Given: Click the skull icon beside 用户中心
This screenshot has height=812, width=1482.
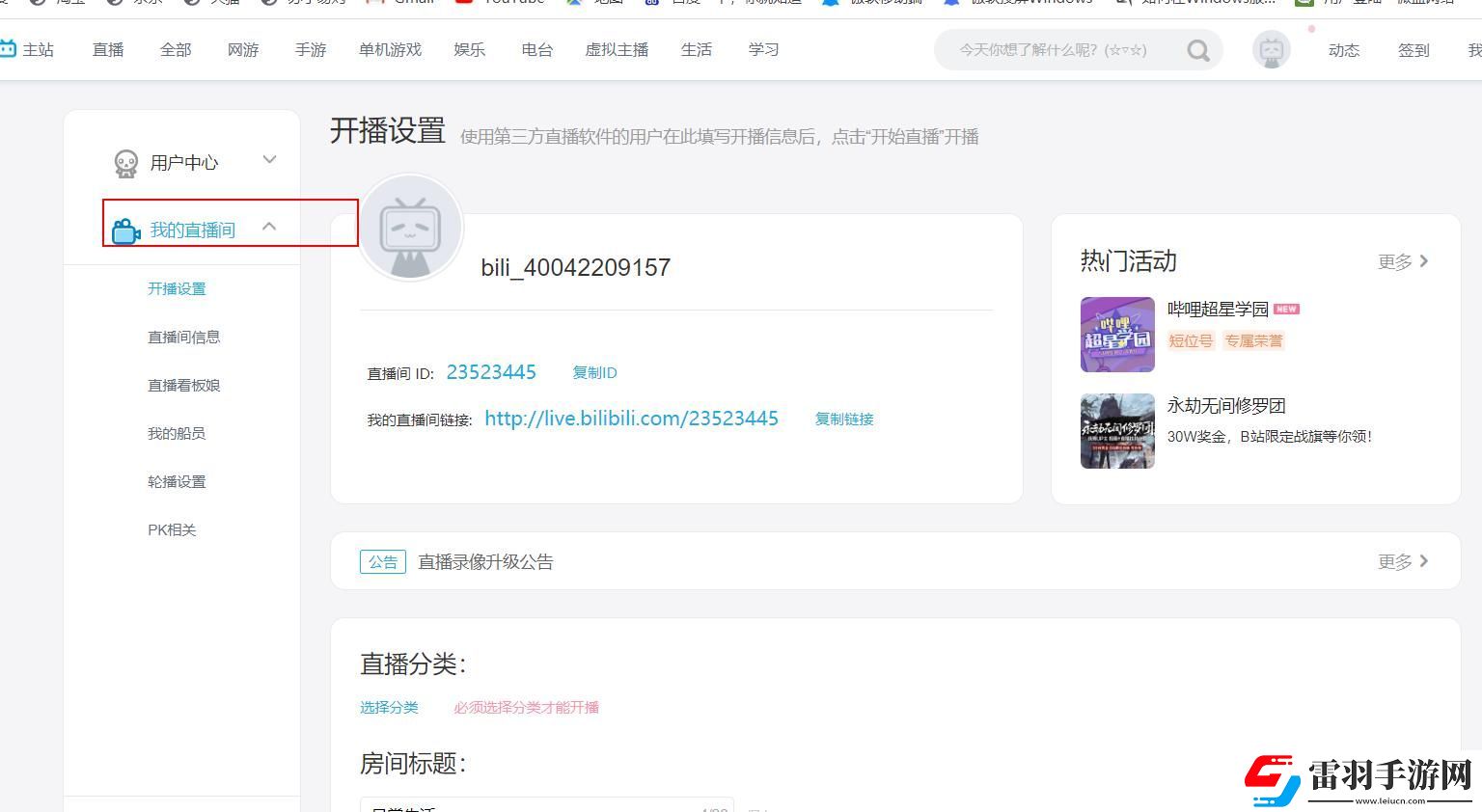Looking at the screenshot, I should (126, 164).
